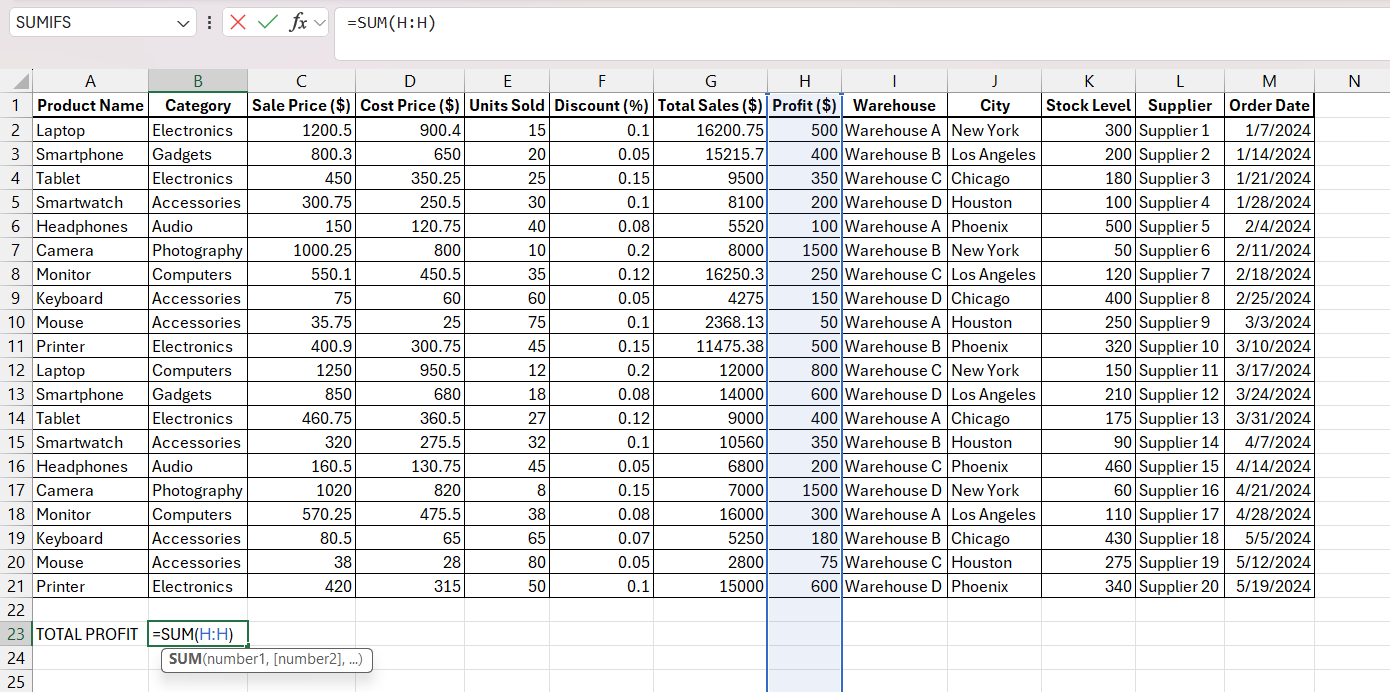The height and width of the screenshot is (692, 1390).
Task: Select total sales value 16200.75
Action: click(x=710, y=130)
